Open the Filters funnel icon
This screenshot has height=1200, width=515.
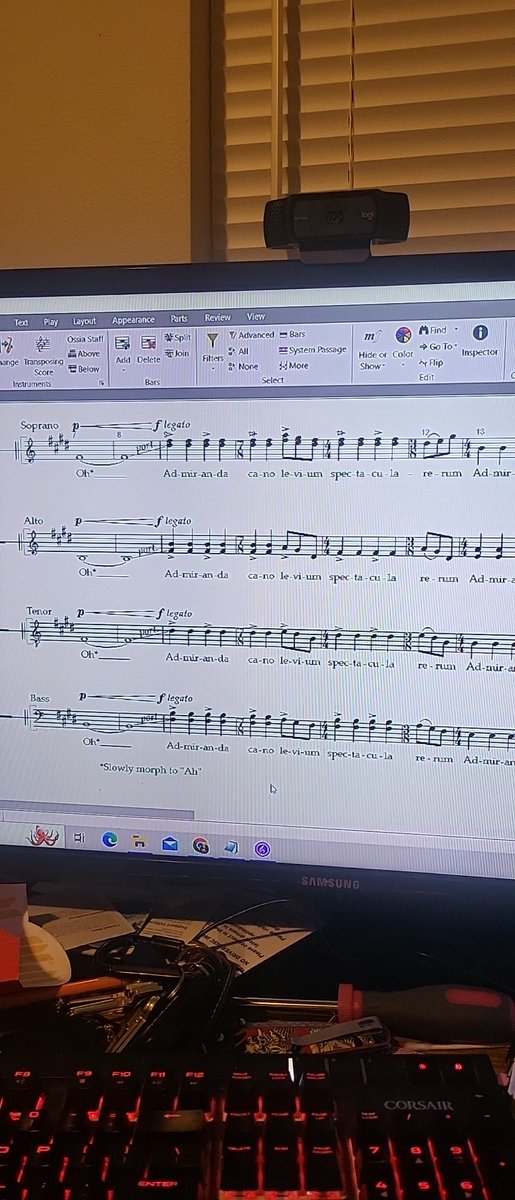click(x=213, y=342)
